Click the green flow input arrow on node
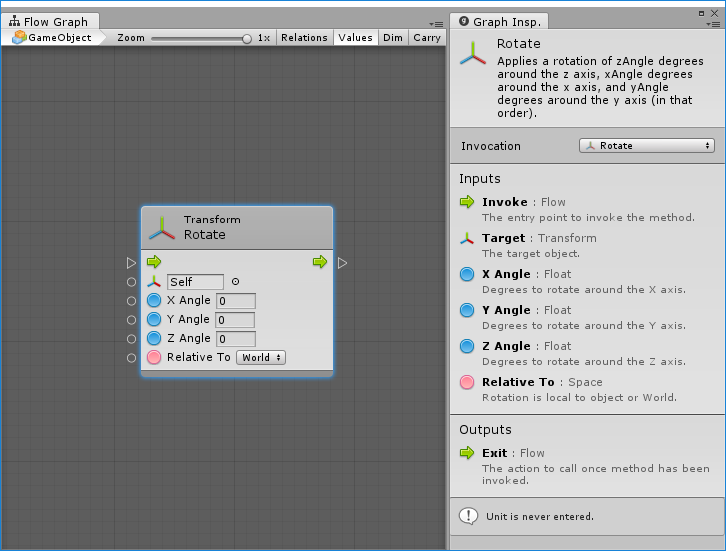 (x=154, y=262)
